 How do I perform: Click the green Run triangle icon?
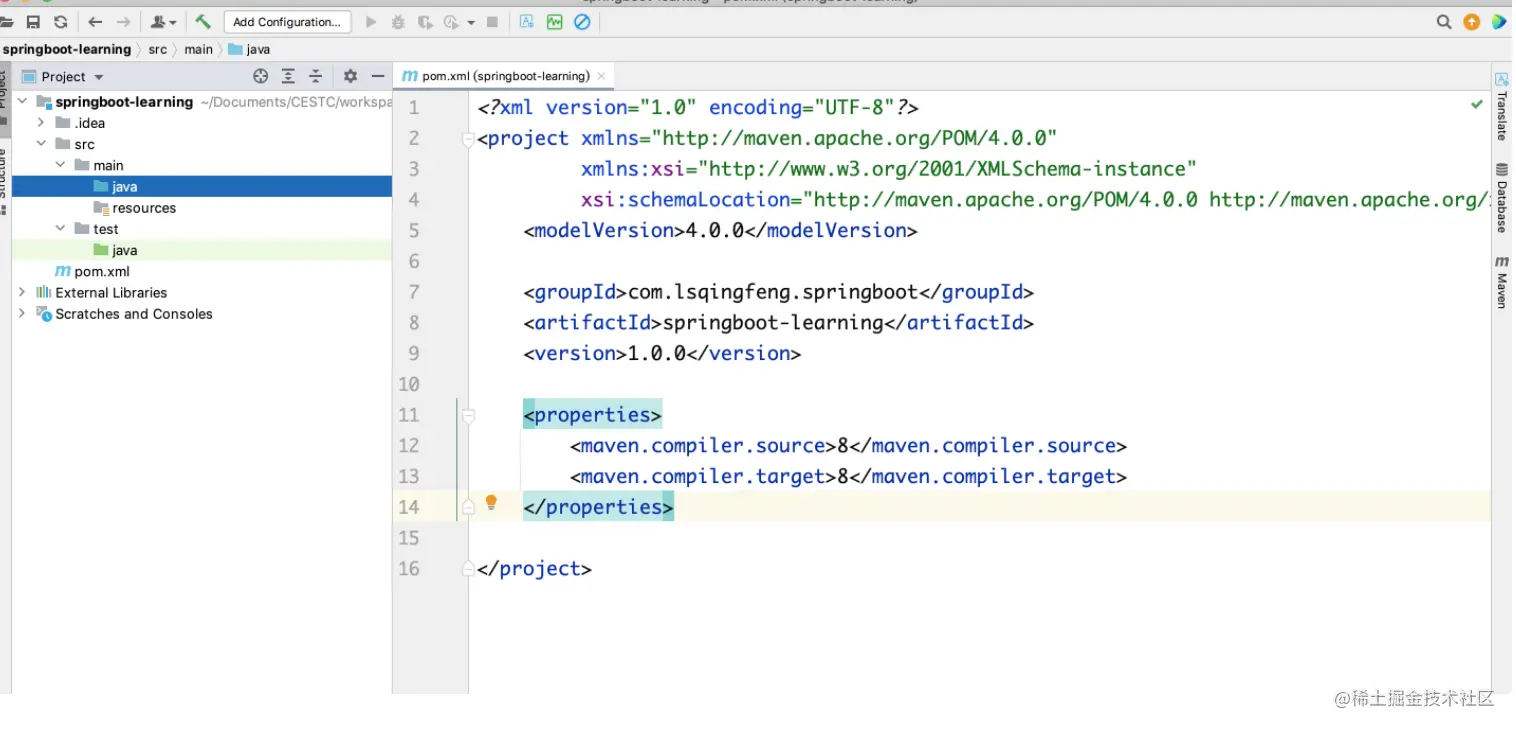pos(371,22)
